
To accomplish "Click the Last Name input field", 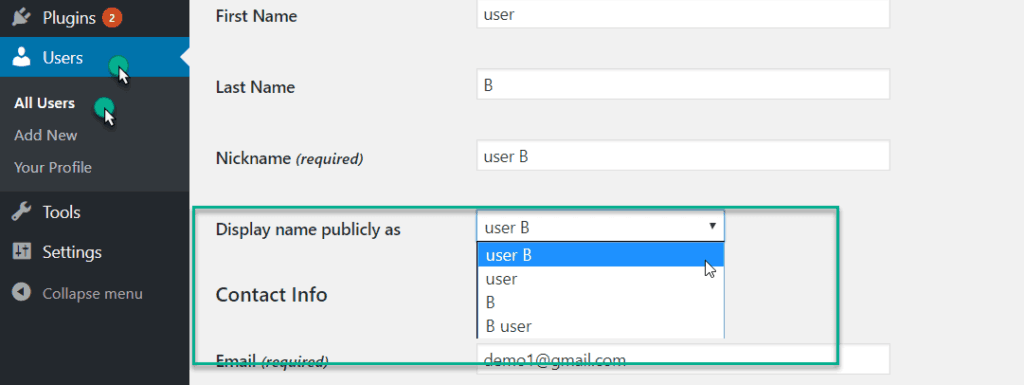I will 683,85.
